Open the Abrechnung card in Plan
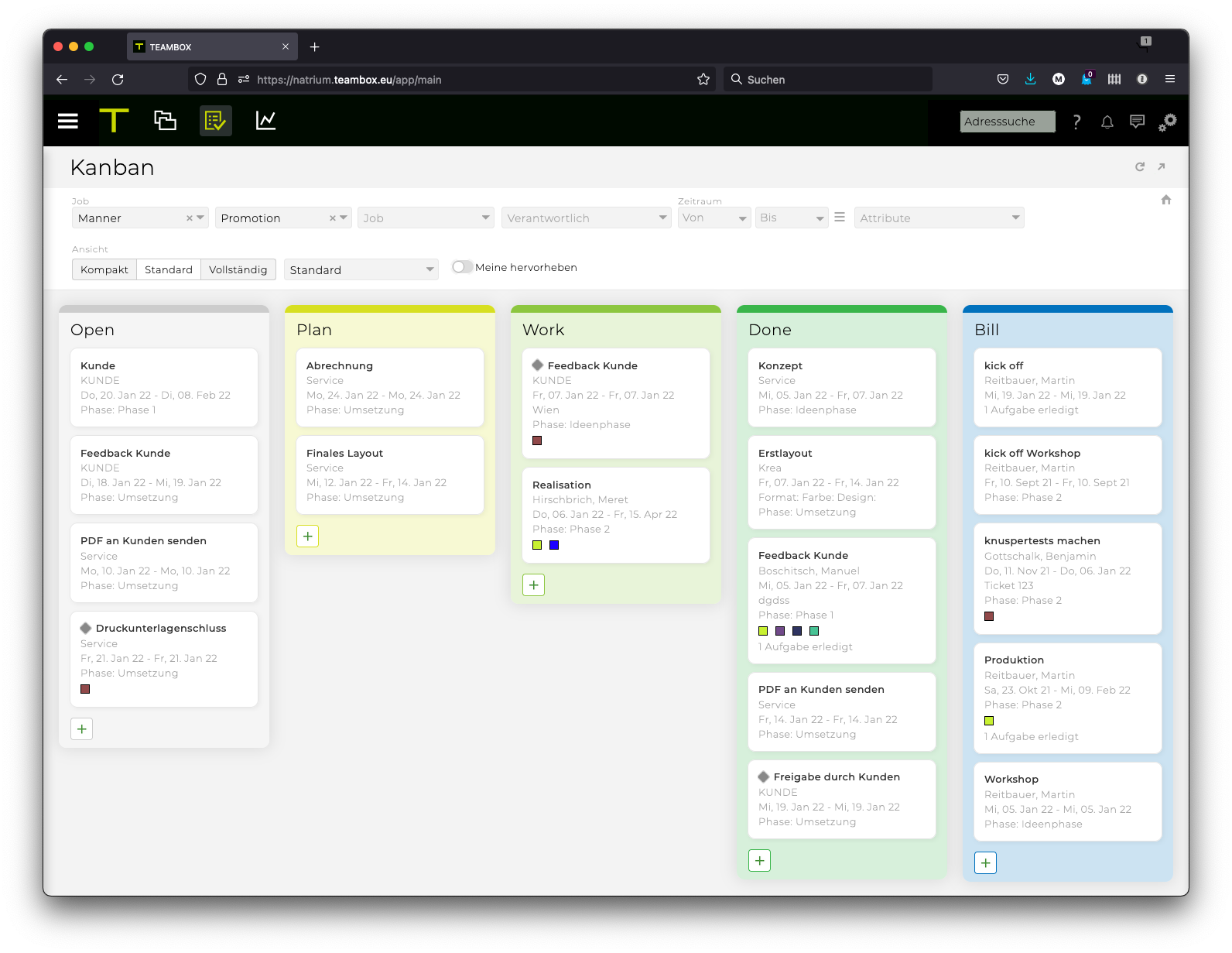The width and height of the screenshot is (1232, 953). 390,387
